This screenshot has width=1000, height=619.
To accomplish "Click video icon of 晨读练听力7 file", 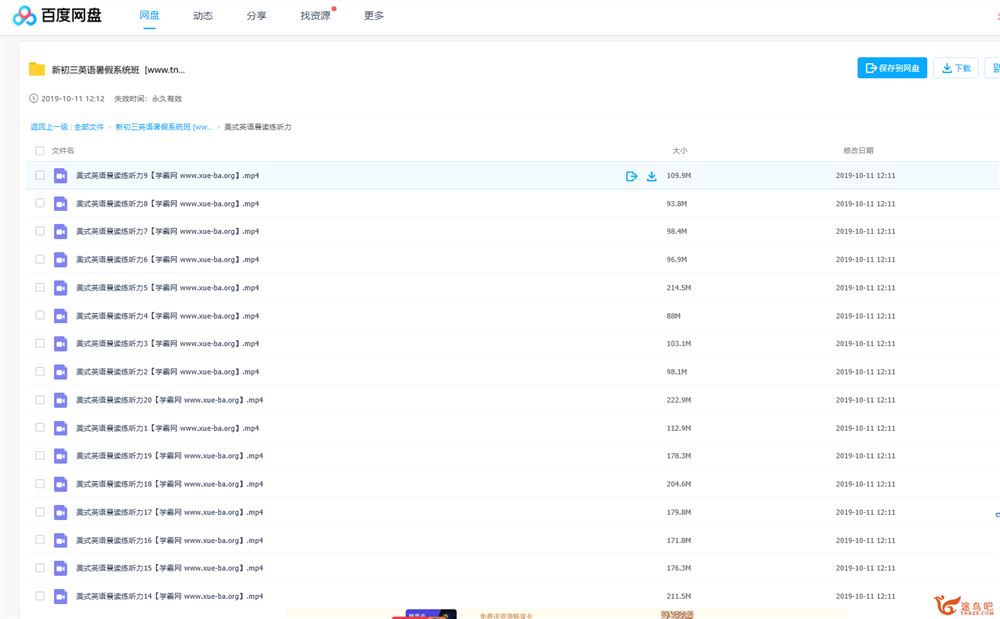I will 61,231.
